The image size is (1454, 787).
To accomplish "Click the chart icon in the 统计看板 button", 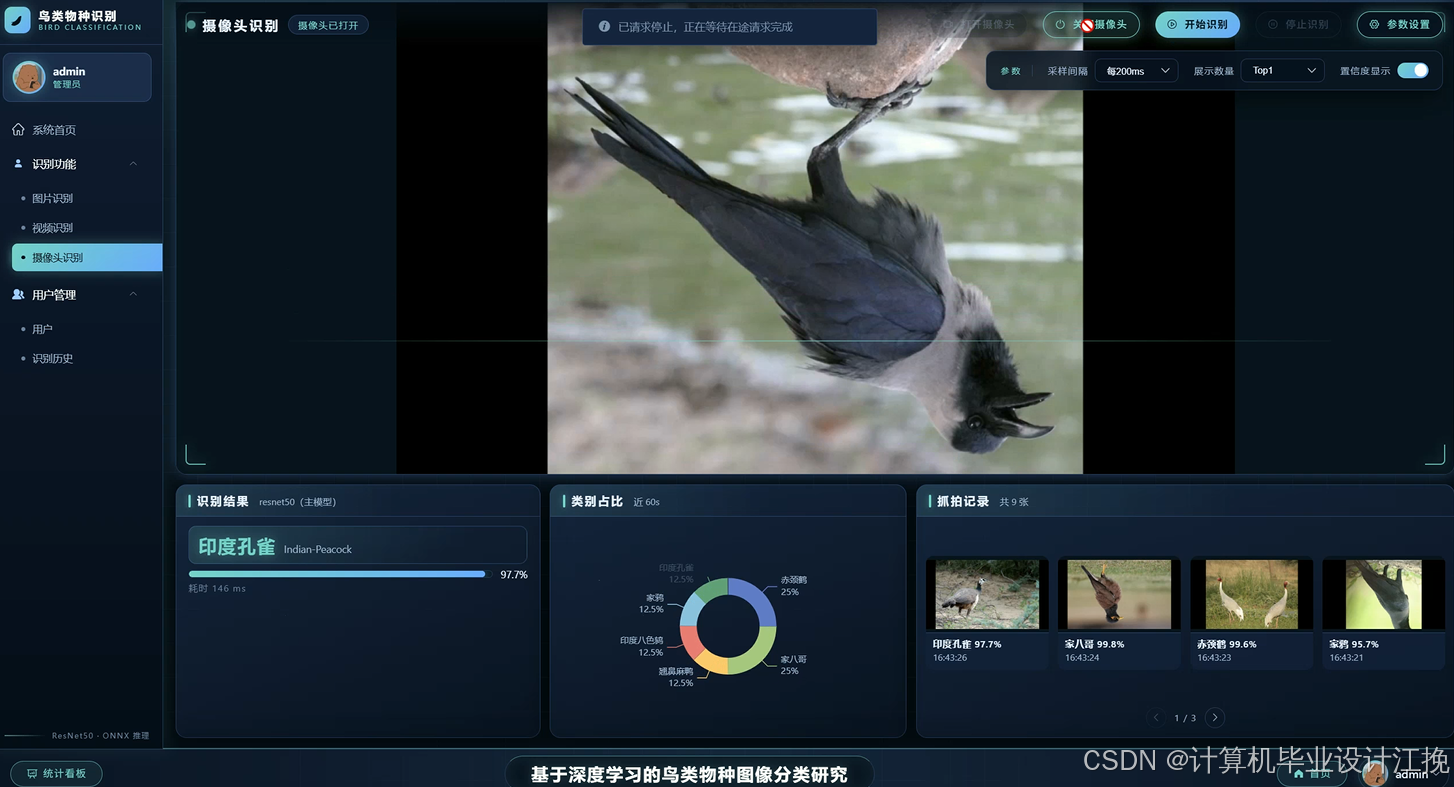I will point(32,773).
